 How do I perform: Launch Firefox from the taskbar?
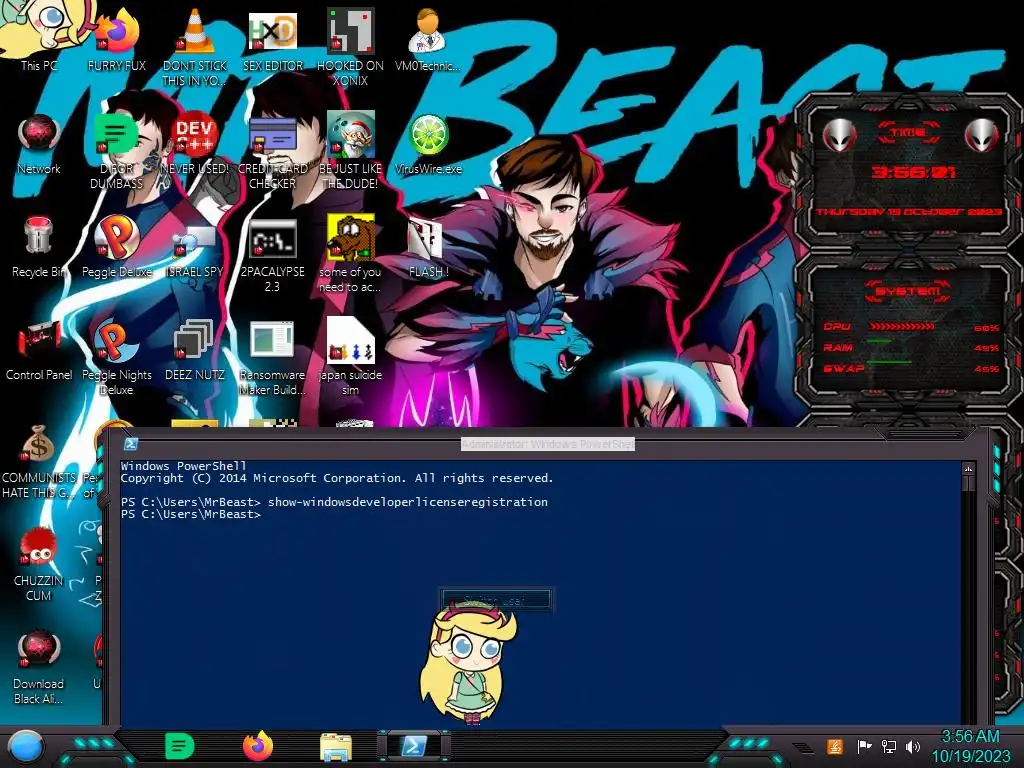coord(257,746)
